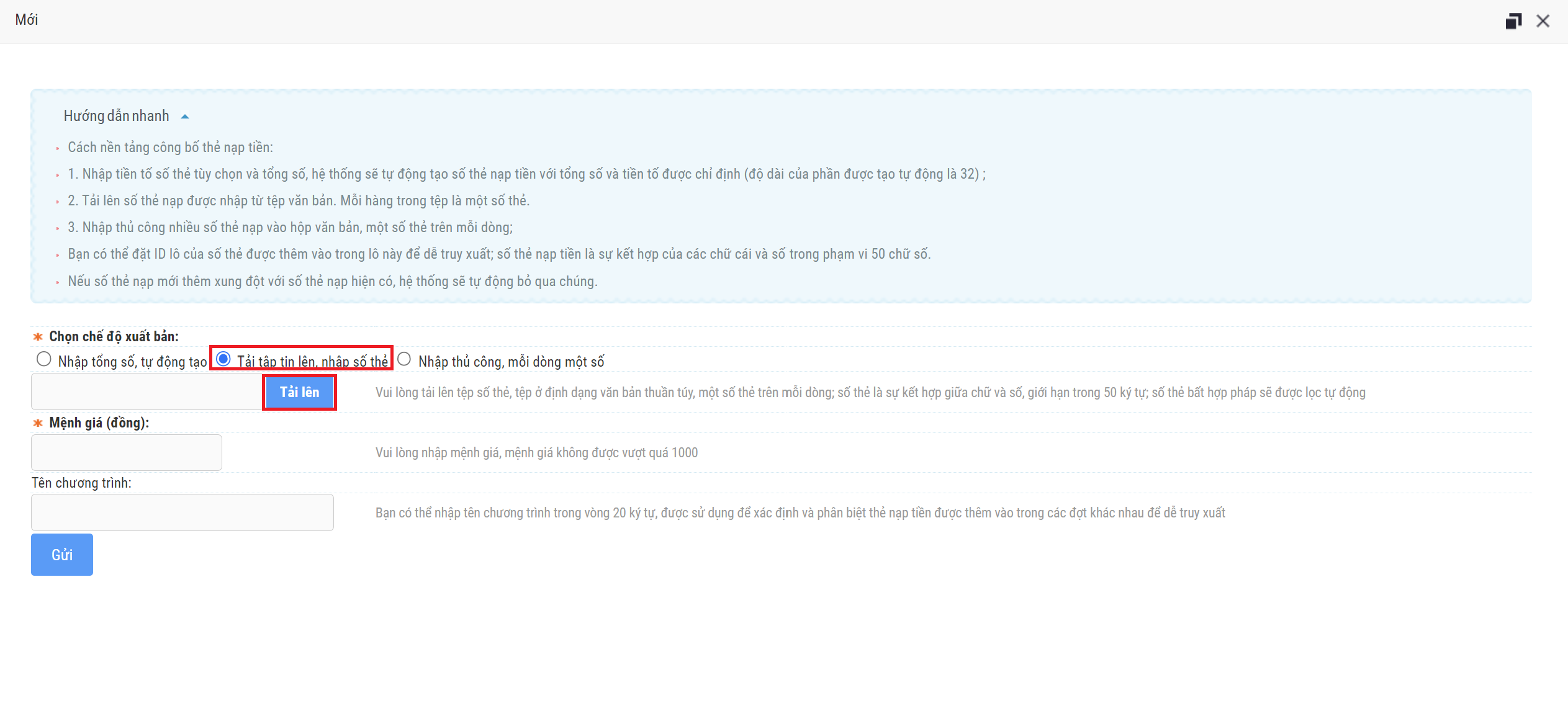Viewport: 1568px width, 711px height.
Task: Click the Mệnh giá (đồng) label
Action: (x=99, y=423)
